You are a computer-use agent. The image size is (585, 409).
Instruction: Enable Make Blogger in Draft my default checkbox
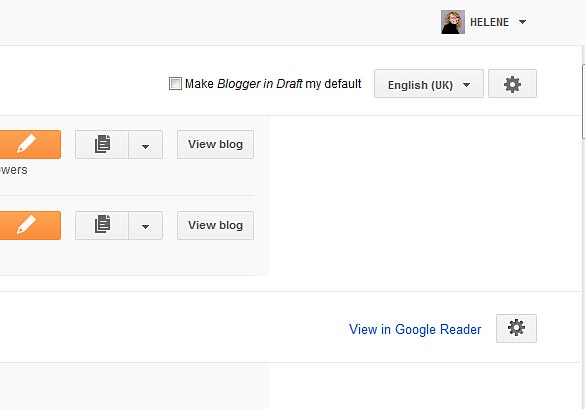(175, 84)
